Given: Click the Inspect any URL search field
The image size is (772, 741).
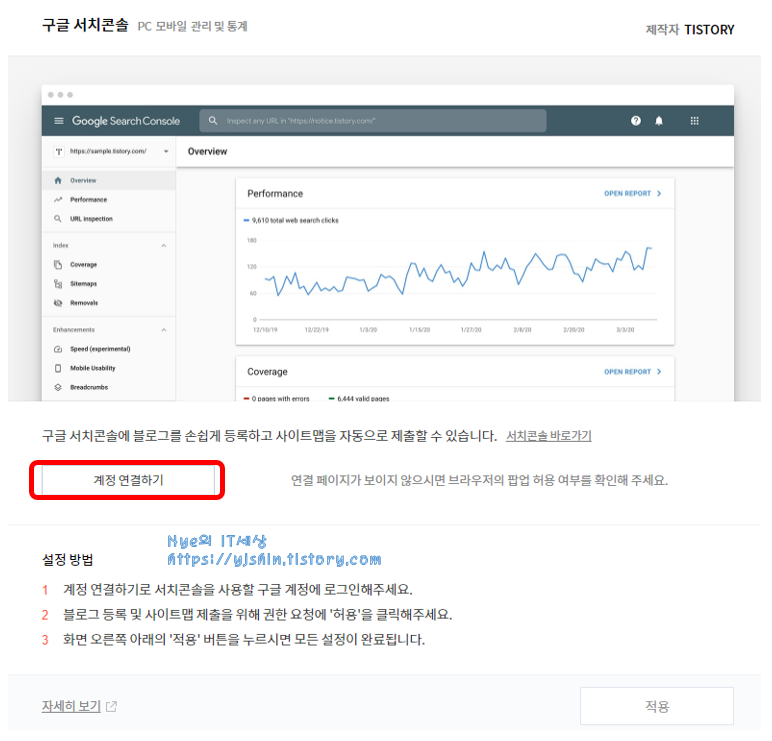Looking at the screenshot, I should 373,121.
